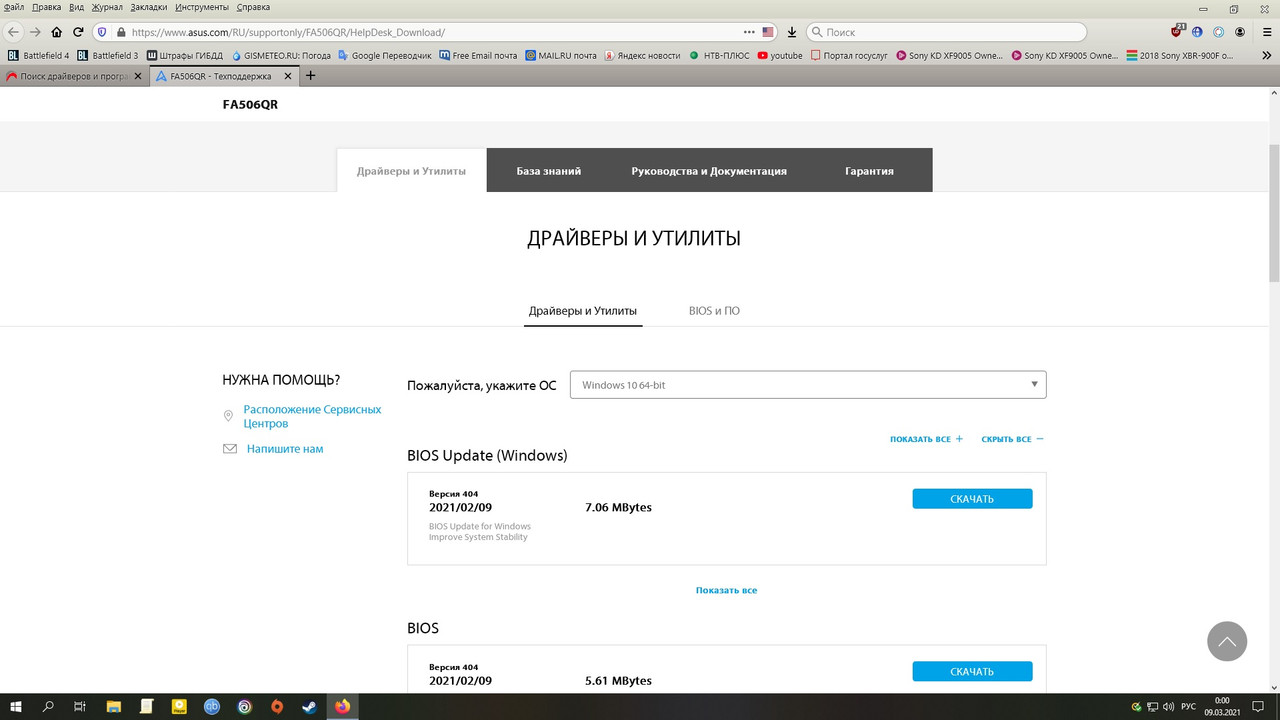
Task: Click 'Напишите нам' link
Action: pyautogui.click(x=285, y=449)
